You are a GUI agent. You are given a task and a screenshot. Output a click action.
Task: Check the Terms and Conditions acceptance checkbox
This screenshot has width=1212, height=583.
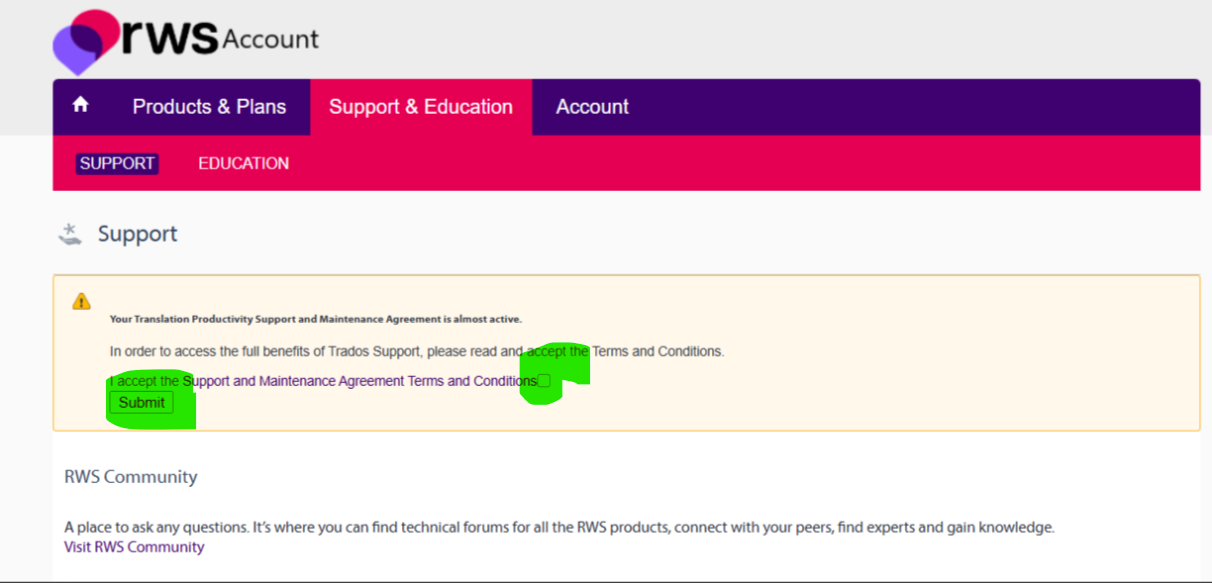544,380
